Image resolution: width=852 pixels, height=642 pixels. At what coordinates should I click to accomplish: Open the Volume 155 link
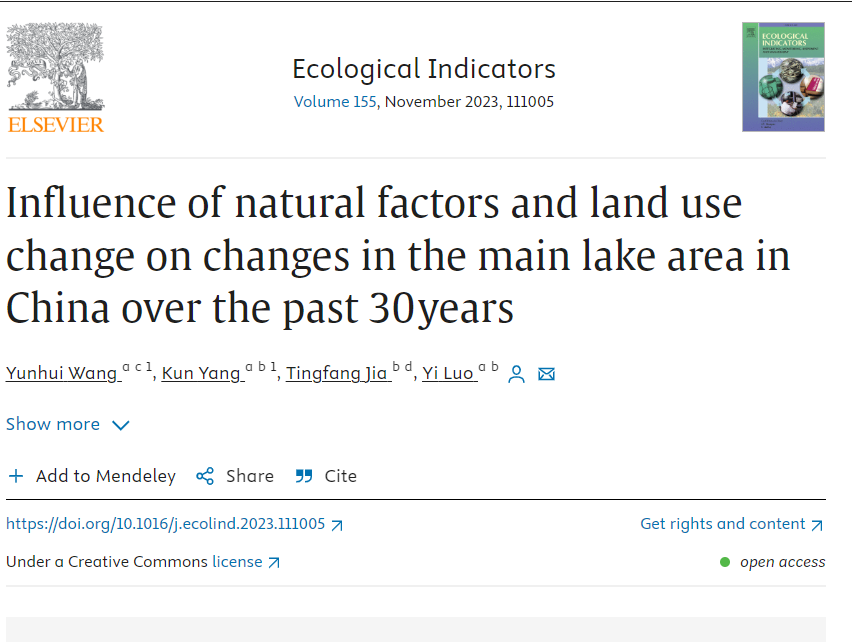tap(335, 102)
